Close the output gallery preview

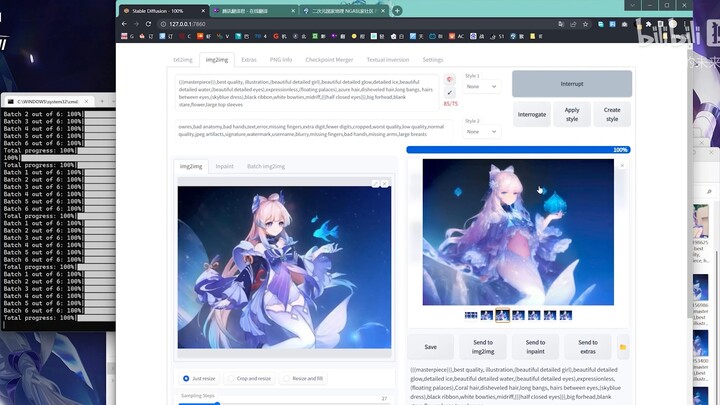622,165
